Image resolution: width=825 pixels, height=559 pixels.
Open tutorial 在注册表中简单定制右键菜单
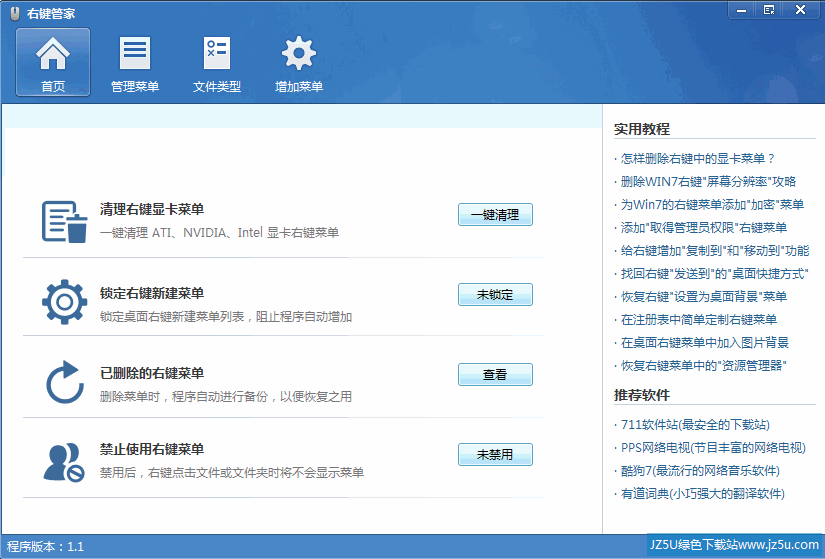699,320
